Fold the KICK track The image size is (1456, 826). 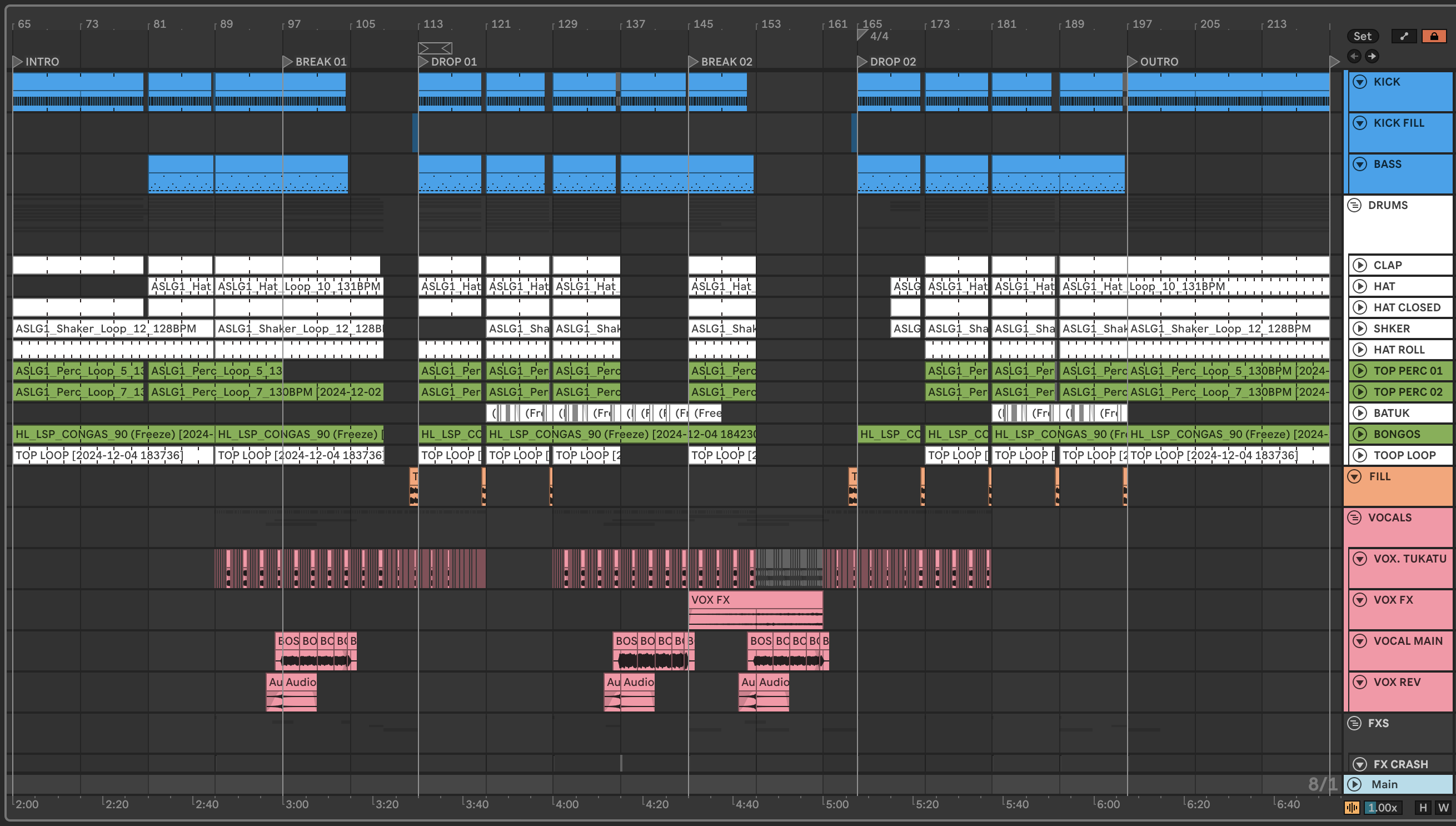pyautogui.click(x=1359, y=82)
